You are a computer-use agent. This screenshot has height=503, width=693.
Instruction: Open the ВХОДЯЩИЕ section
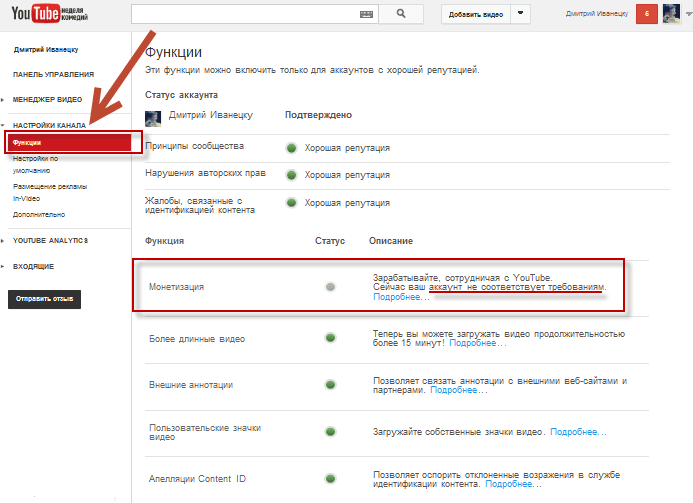coord(33,267)
